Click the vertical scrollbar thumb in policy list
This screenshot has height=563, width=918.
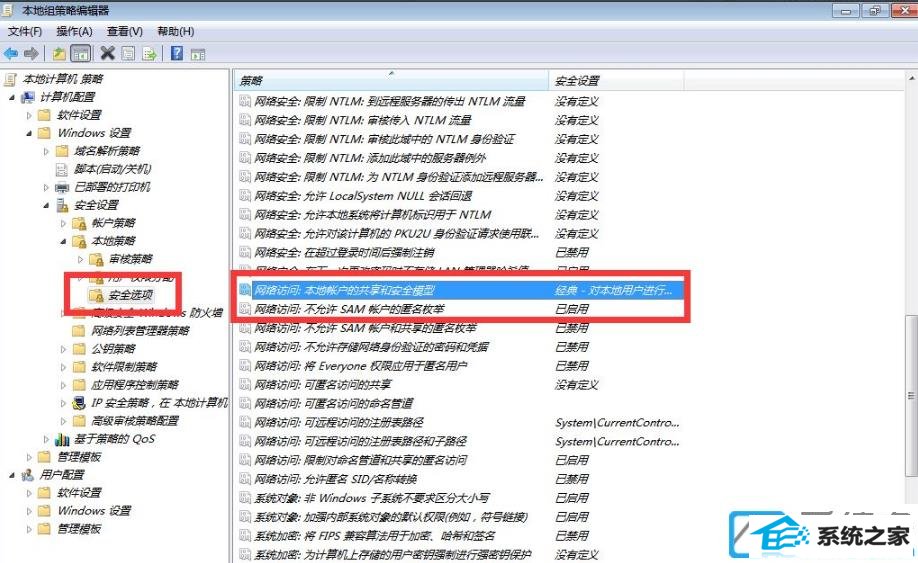point(912,396)
